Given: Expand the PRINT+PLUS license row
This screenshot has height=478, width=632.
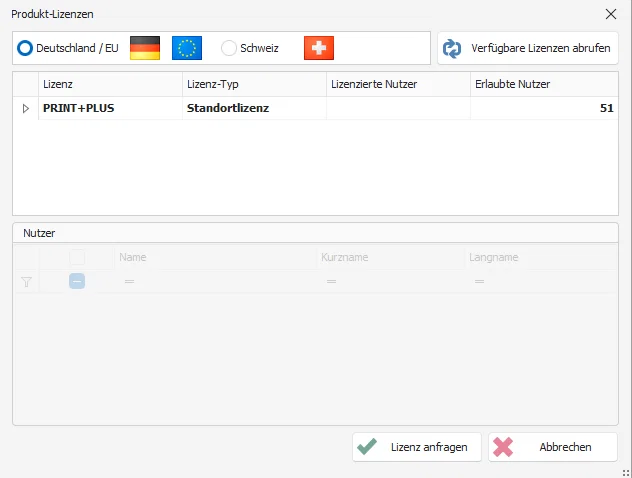Looking at the screenshot, I should (26, 108).
